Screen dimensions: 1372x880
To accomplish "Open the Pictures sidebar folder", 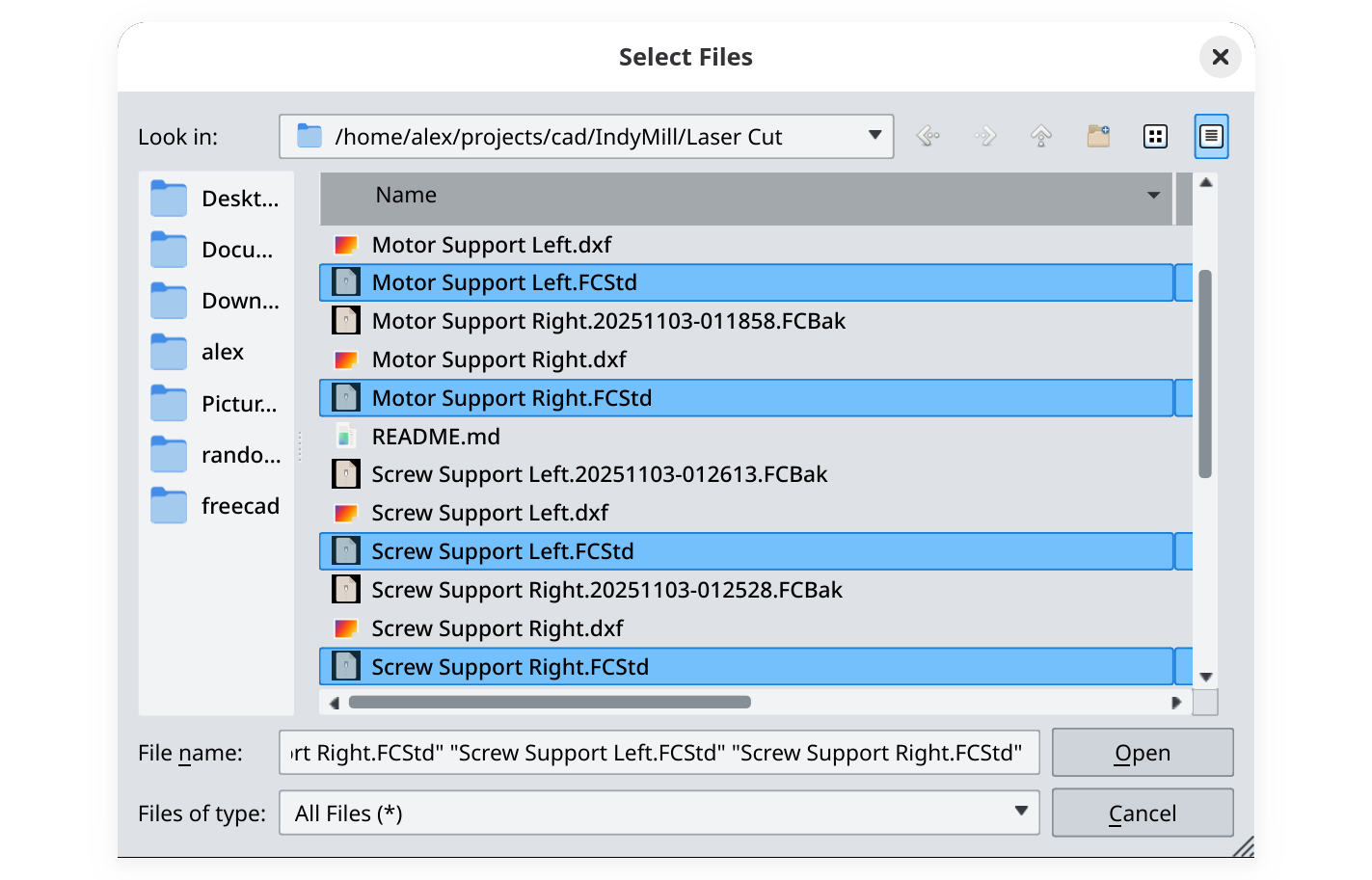I will (216, 404).
